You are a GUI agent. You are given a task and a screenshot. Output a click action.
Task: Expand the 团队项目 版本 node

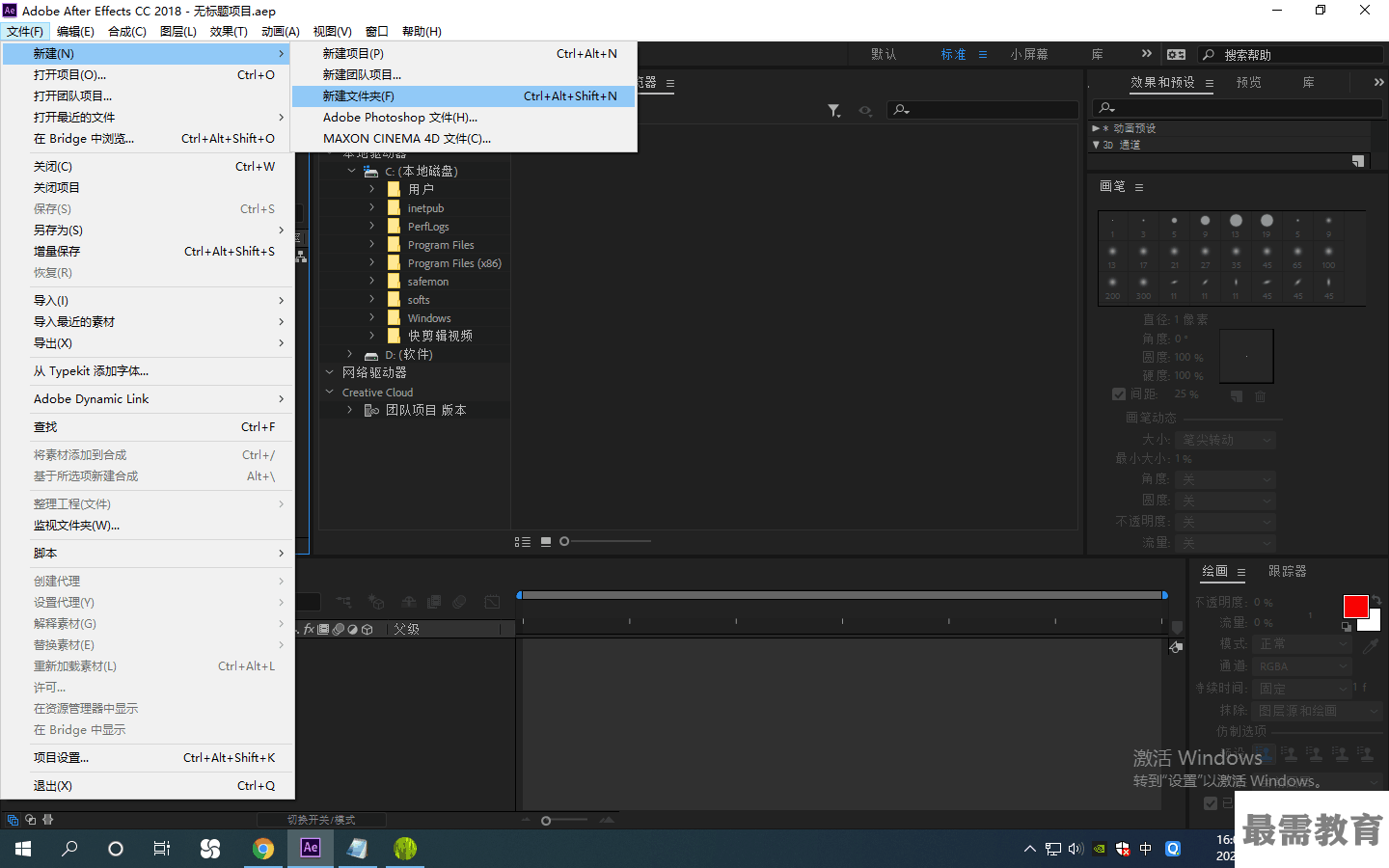(349, 410)
